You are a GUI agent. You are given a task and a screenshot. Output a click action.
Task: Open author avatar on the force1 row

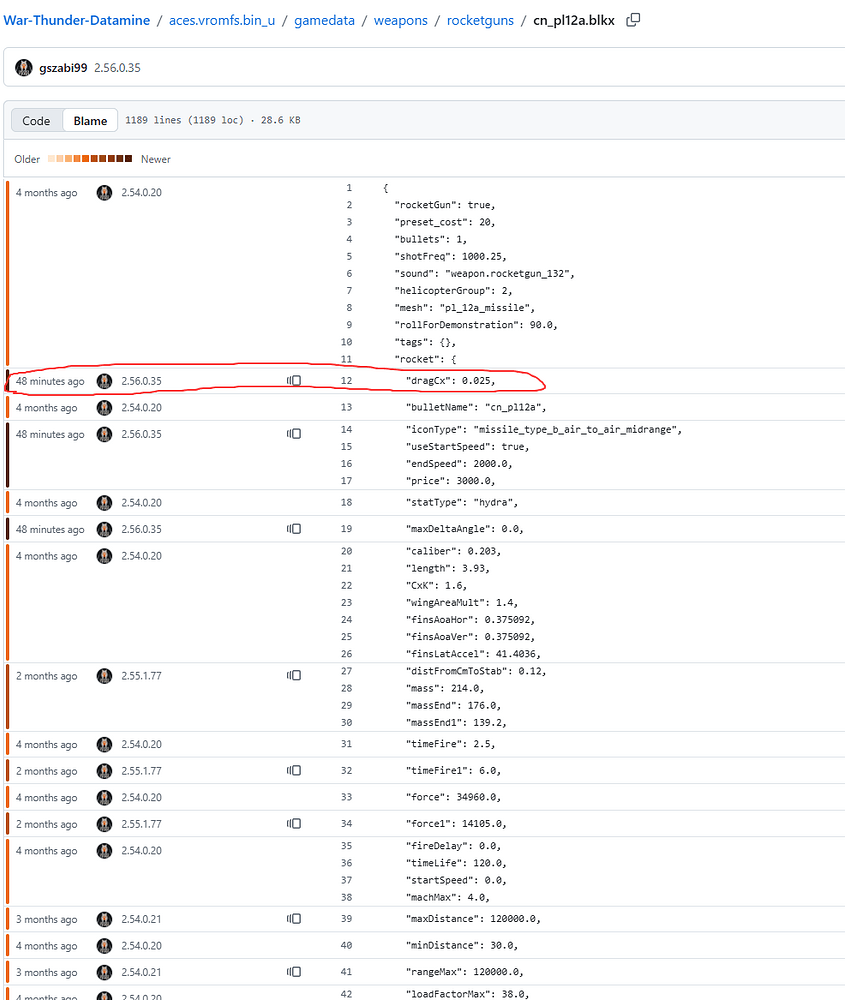pos(104,824)
